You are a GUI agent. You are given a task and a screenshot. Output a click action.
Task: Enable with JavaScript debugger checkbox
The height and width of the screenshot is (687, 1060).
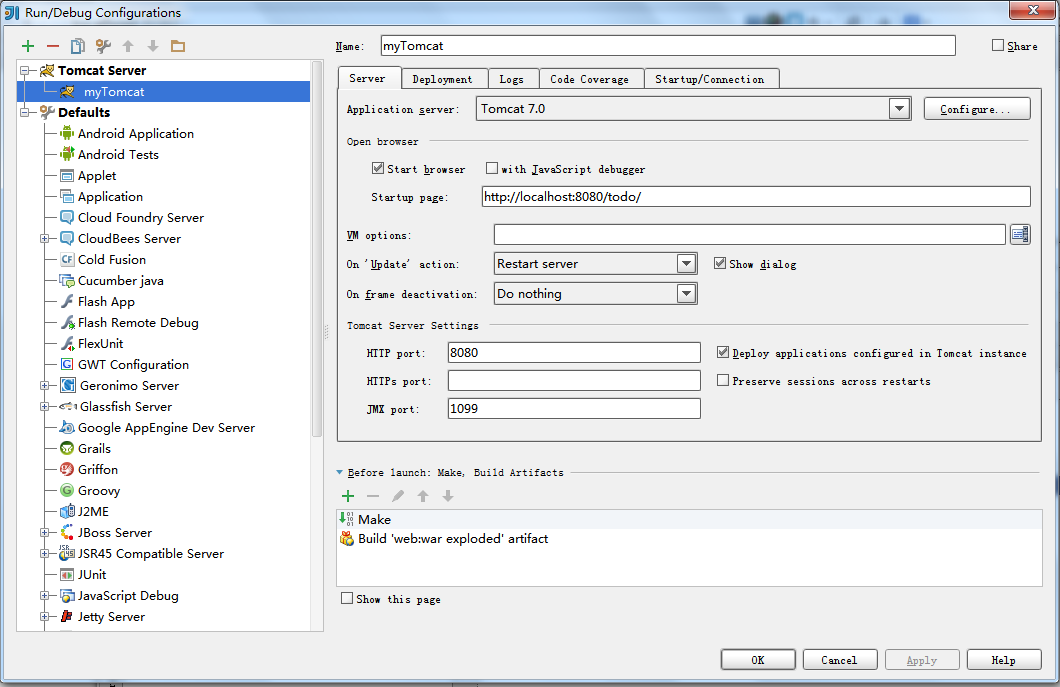click(x=492, y=168)
